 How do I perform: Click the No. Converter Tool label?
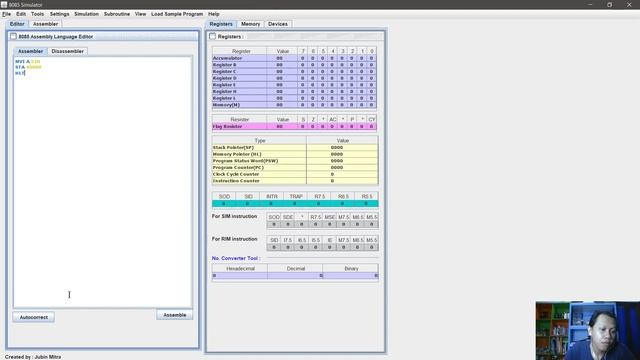coord(236,258)
